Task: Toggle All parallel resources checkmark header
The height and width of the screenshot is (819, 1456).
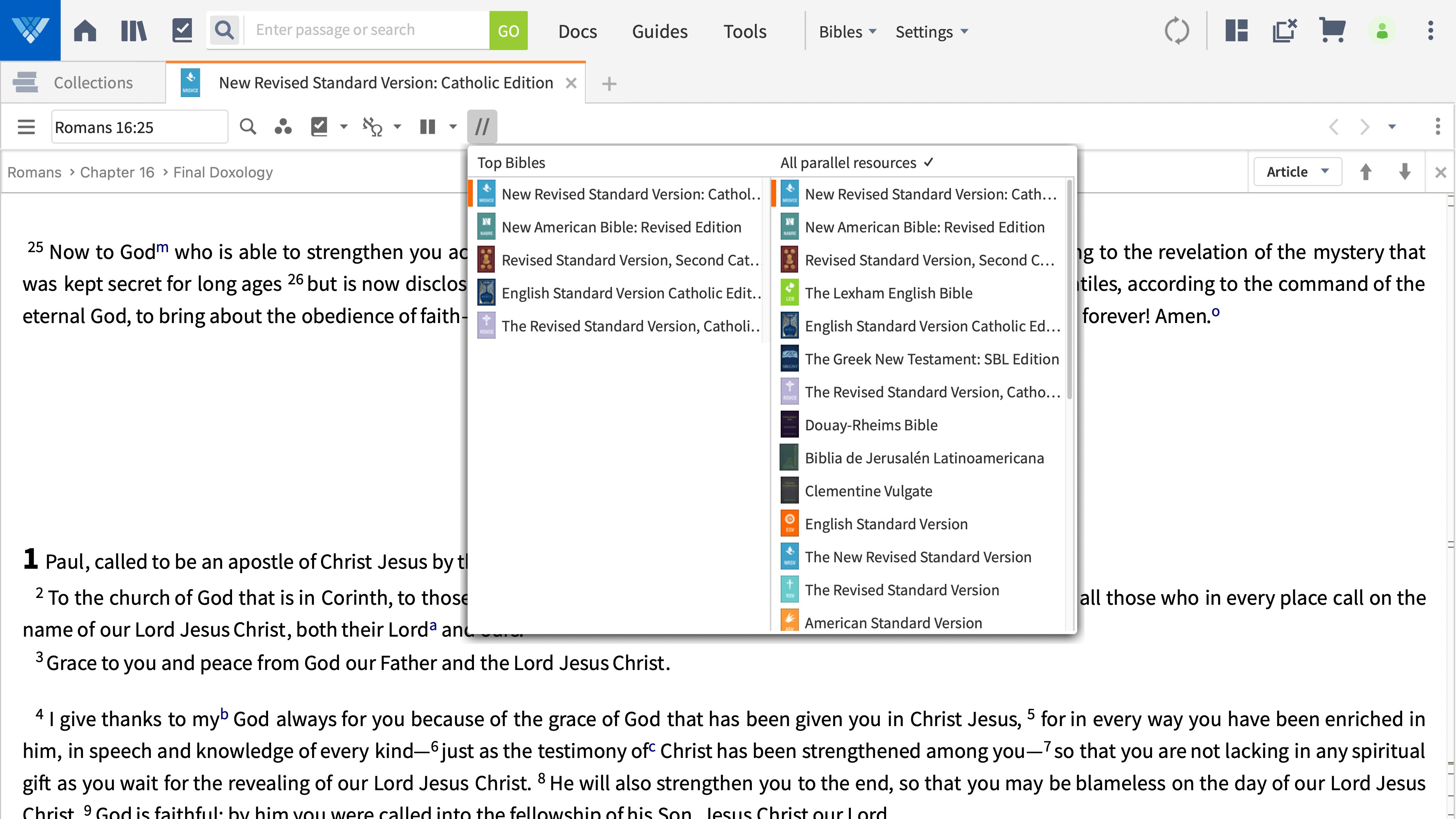Action: pos(857,163)
